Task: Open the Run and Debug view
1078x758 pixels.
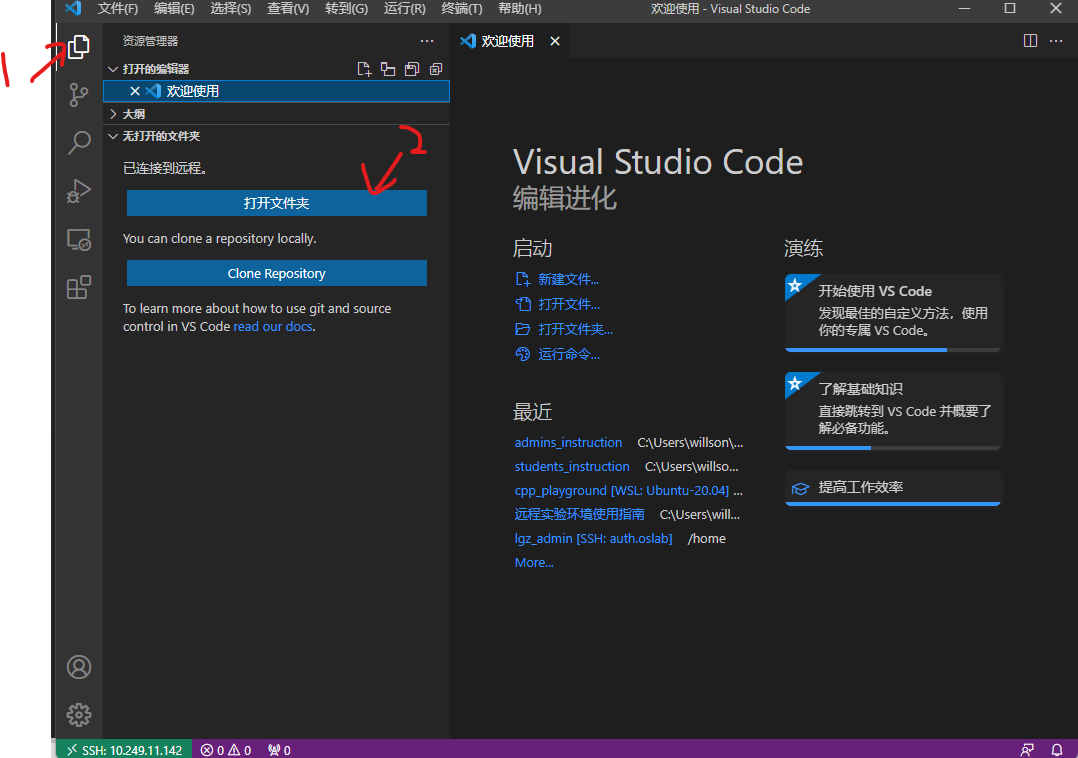Action: coord(79,191)
